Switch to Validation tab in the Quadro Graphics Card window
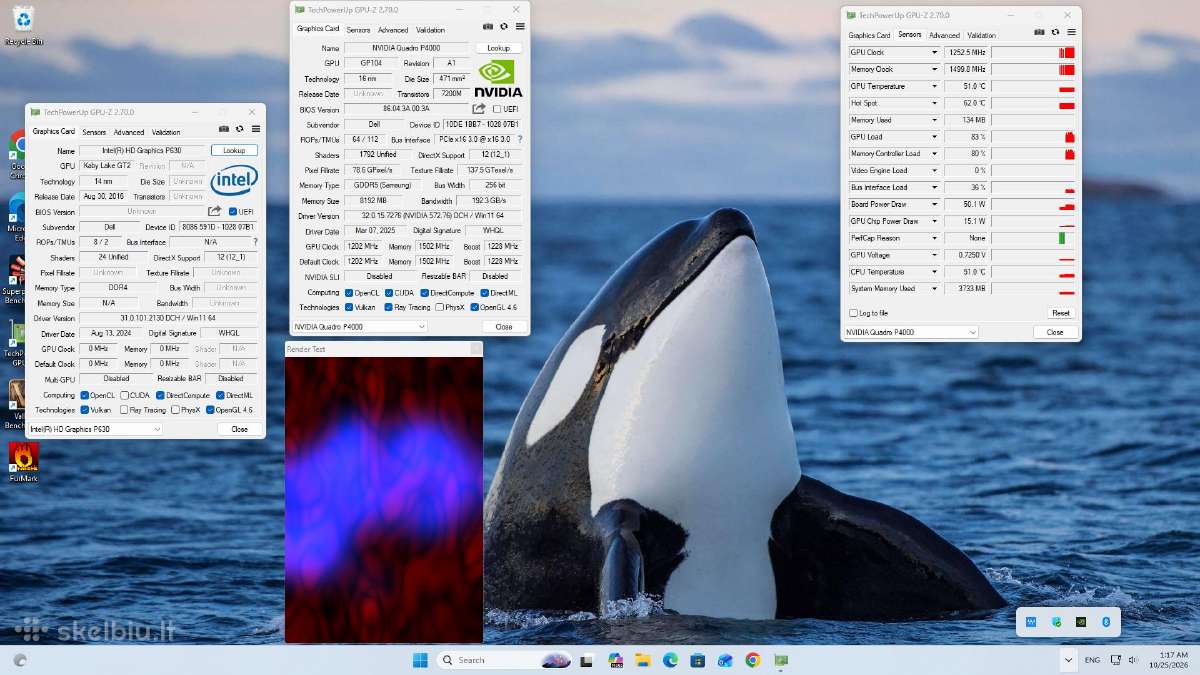The width and height of the screenshot is (1200, 675). [431, 30]
